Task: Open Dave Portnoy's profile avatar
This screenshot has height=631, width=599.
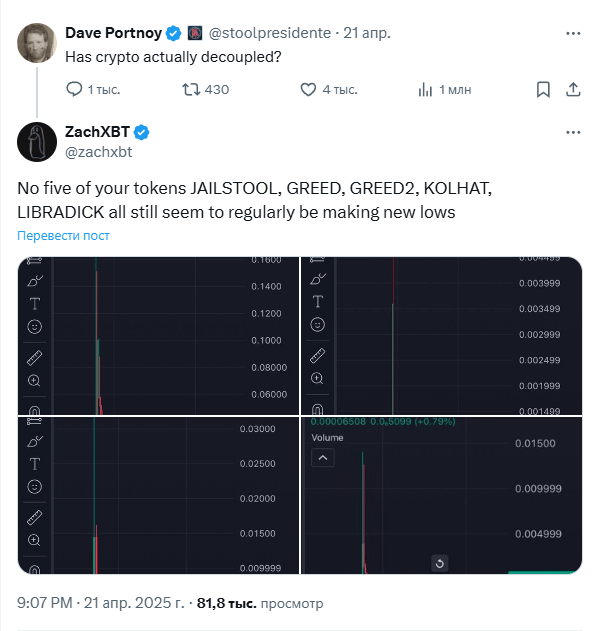Action: (37, 43)
